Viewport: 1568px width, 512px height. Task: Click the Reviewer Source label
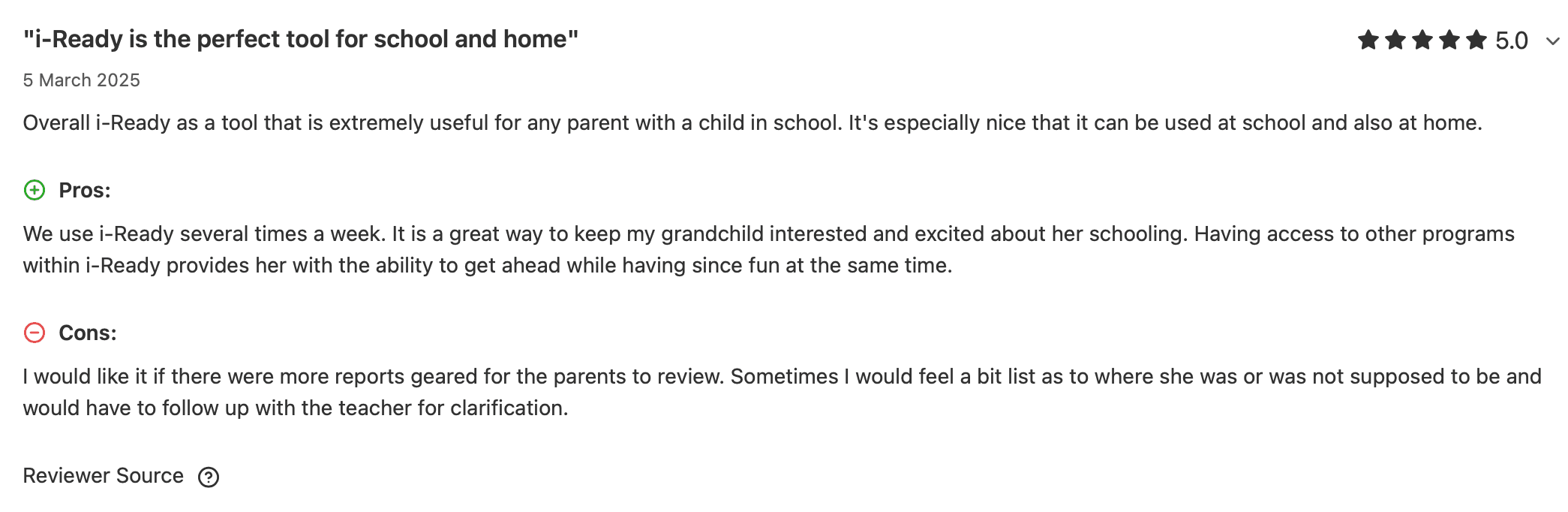104,476
